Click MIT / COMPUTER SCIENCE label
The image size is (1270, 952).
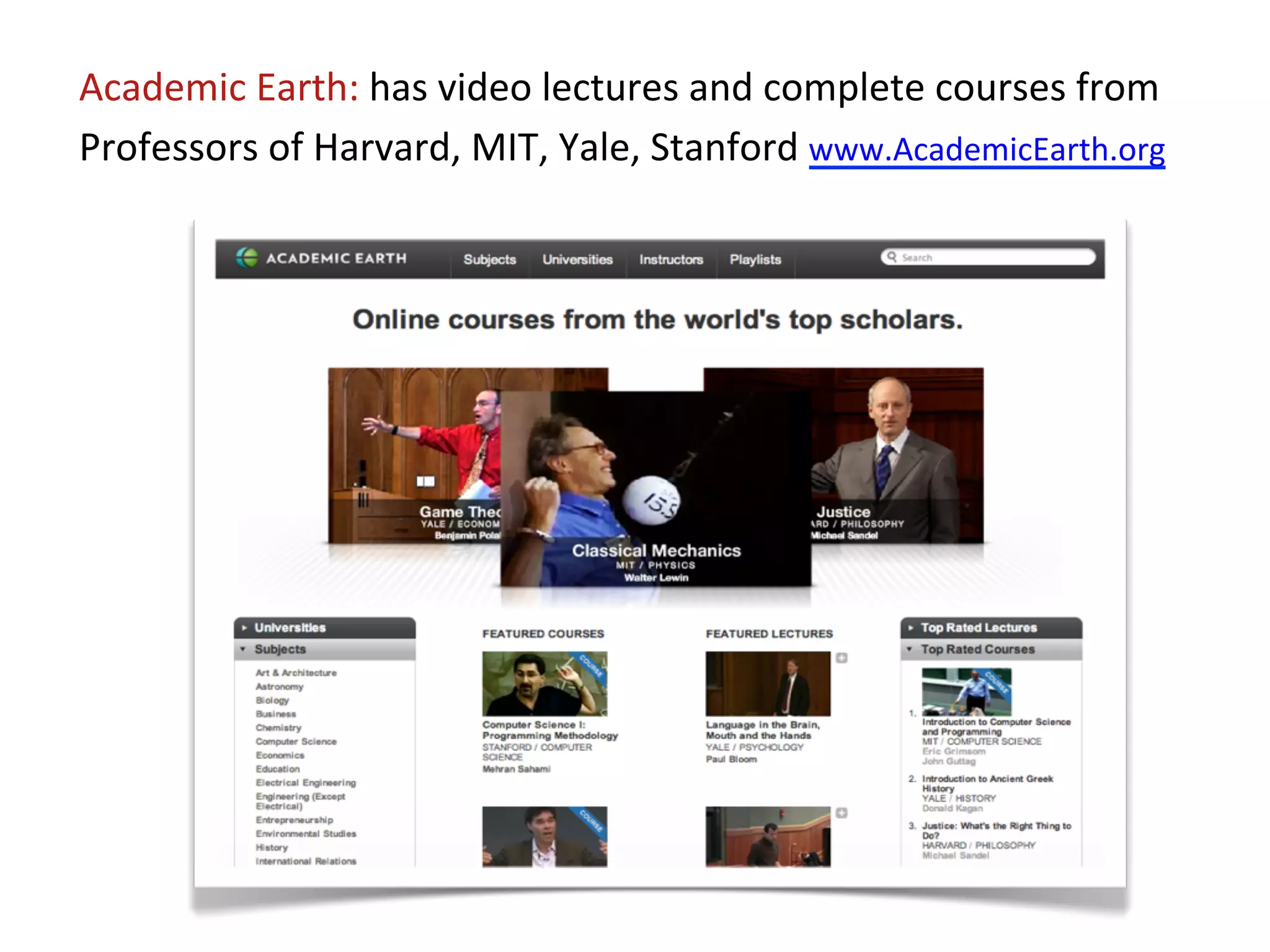point(982,741)
